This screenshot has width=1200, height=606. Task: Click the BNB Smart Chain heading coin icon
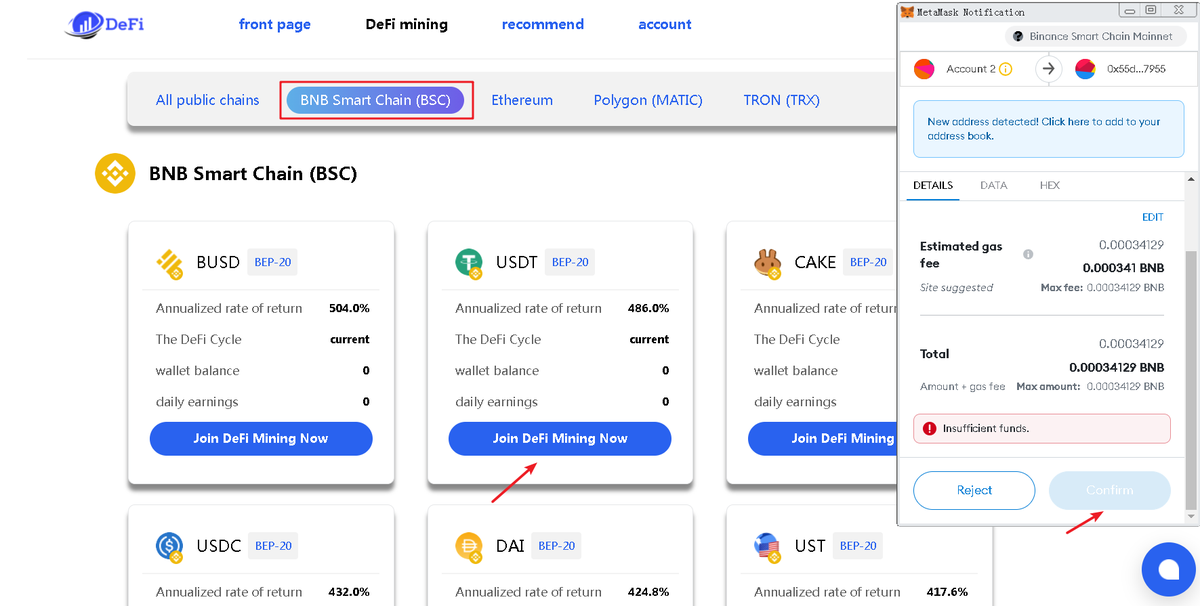click(x=115, y=174)
